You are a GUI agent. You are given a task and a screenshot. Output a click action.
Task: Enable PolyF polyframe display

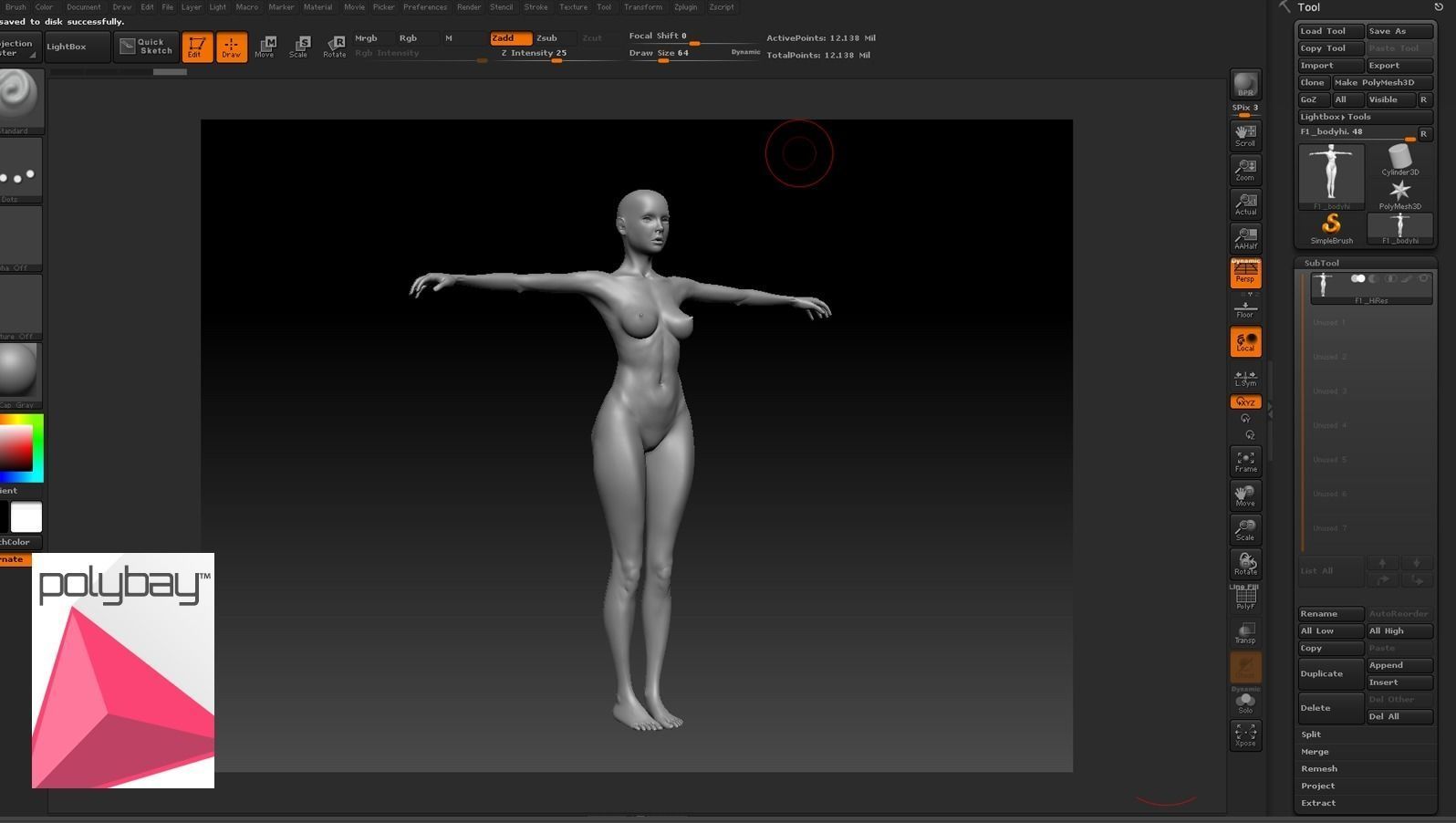[x=1245, y=599]
